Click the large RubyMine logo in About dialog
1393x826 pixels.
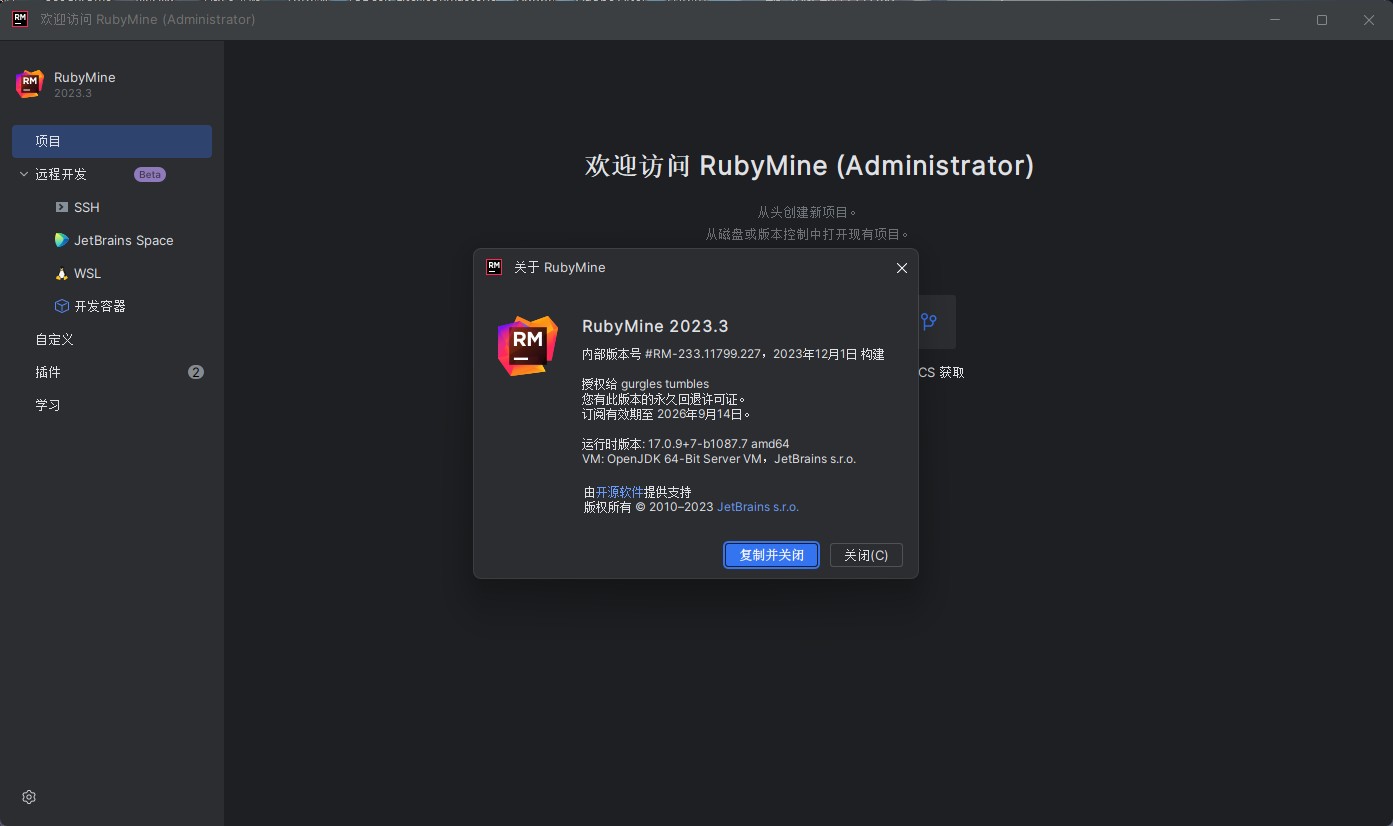click(528, 345)
